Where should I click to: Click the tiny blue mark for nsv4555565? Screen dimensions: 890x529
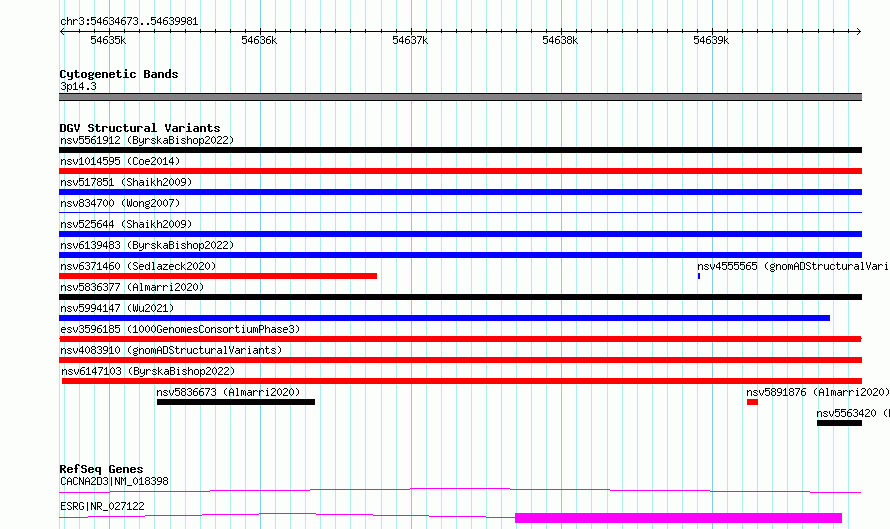[699, 276]
